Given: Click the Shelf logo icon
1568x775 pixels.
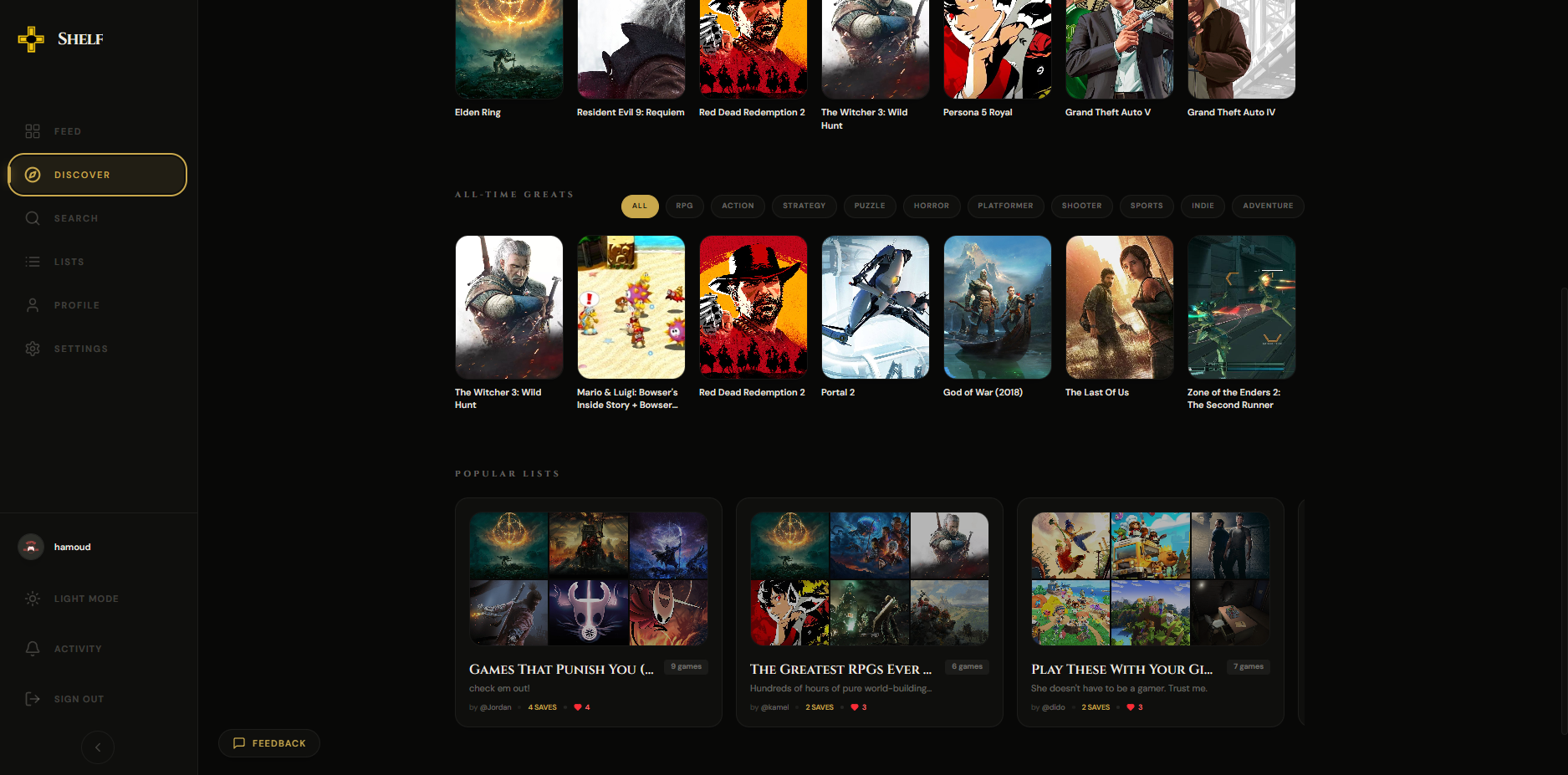Looking at the screenshot, I should click(31, 39).
